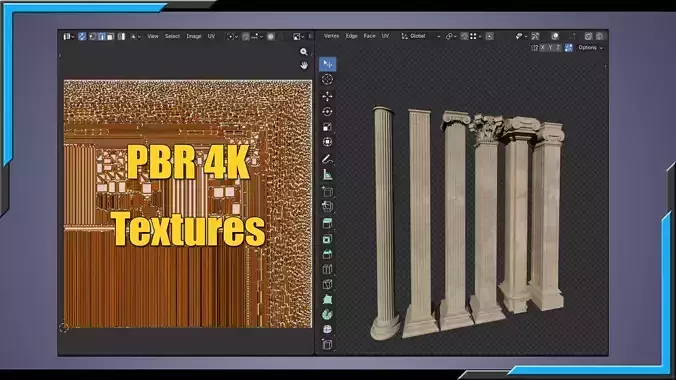Select the Annotate pencil tool
The image size is (676, 380).
(x=327, y=159)
